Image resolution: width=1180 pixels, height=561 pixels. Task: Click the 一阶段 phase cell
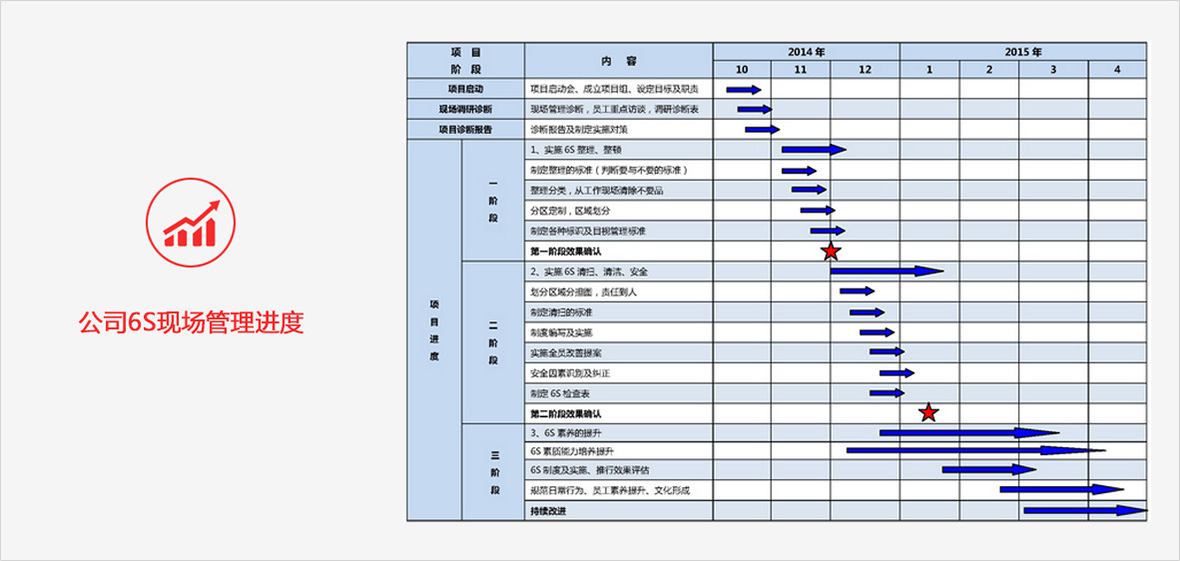[492, 200]
